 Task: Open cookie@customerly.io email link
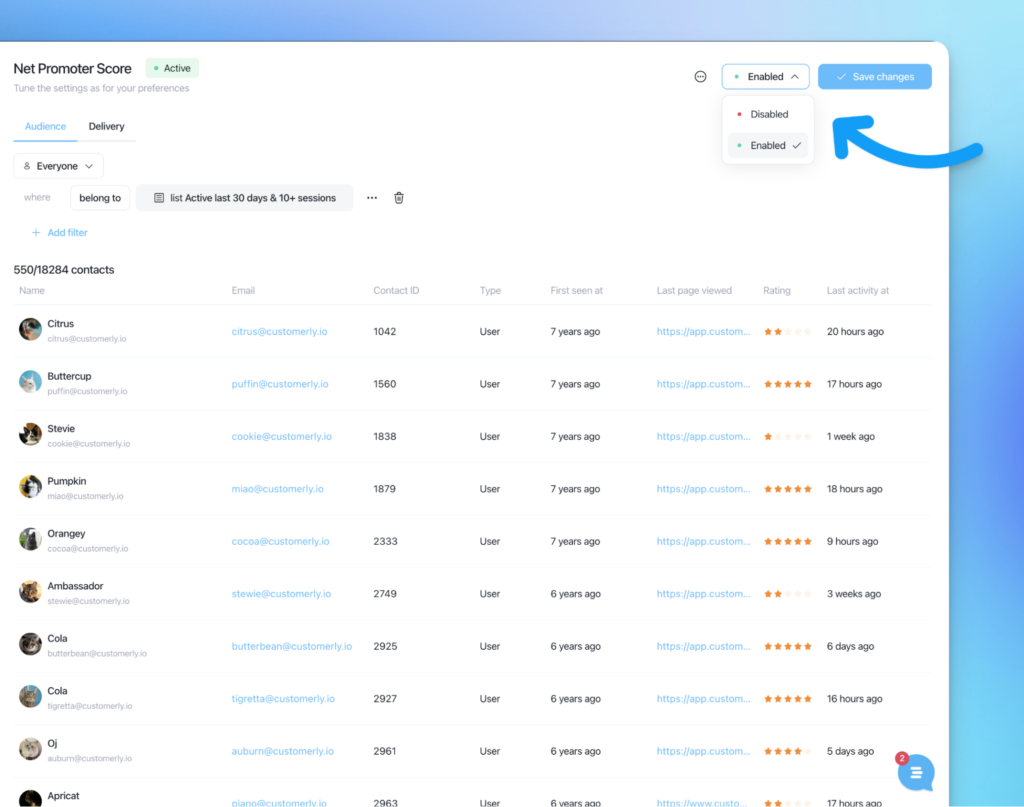click(x=281, y=436)
